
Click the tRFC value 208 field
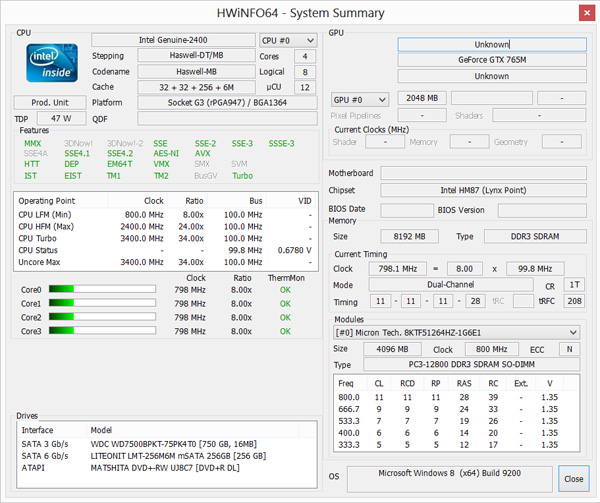pyautogui.click(x=574, y=301)
